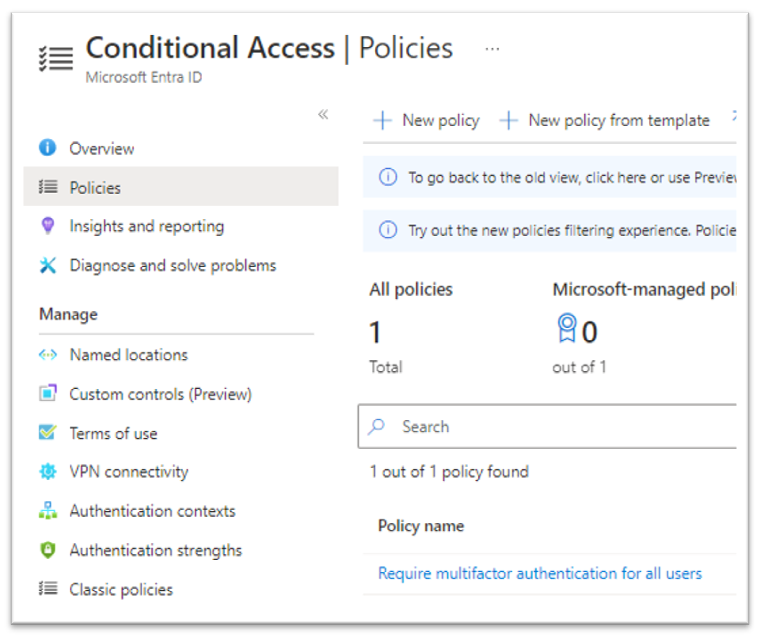Click the Terms of use checkmark icon

coord(47,433)
